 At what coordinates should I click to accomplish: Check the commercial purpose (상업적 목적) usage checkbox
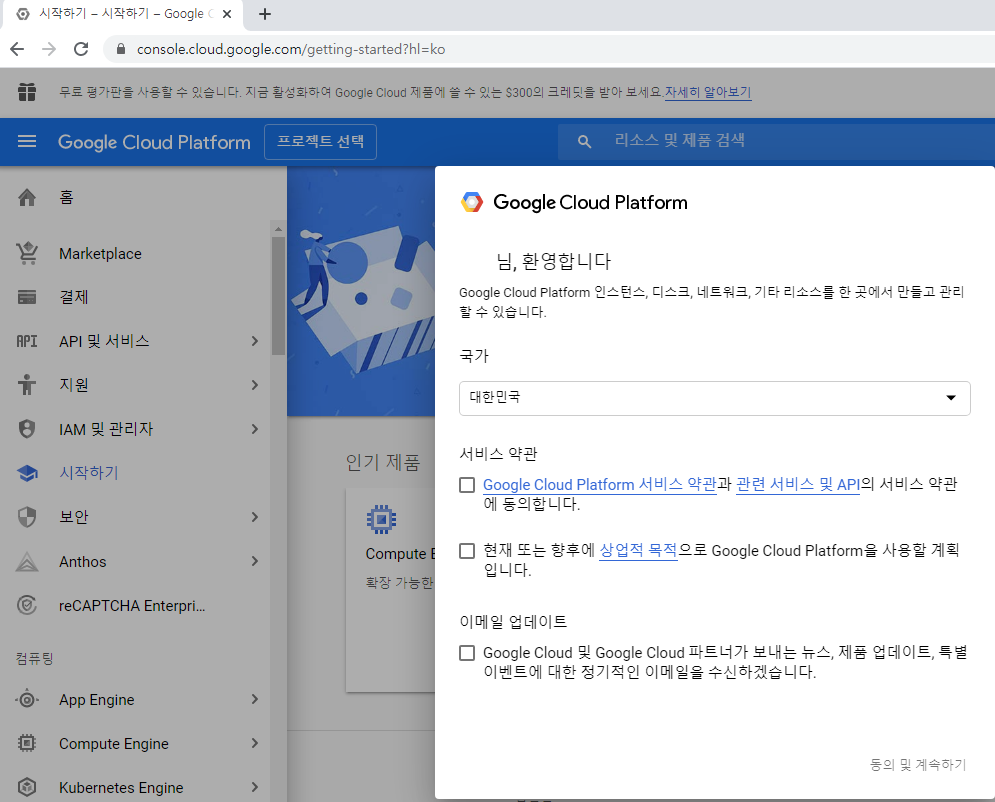tap(467, 551)
